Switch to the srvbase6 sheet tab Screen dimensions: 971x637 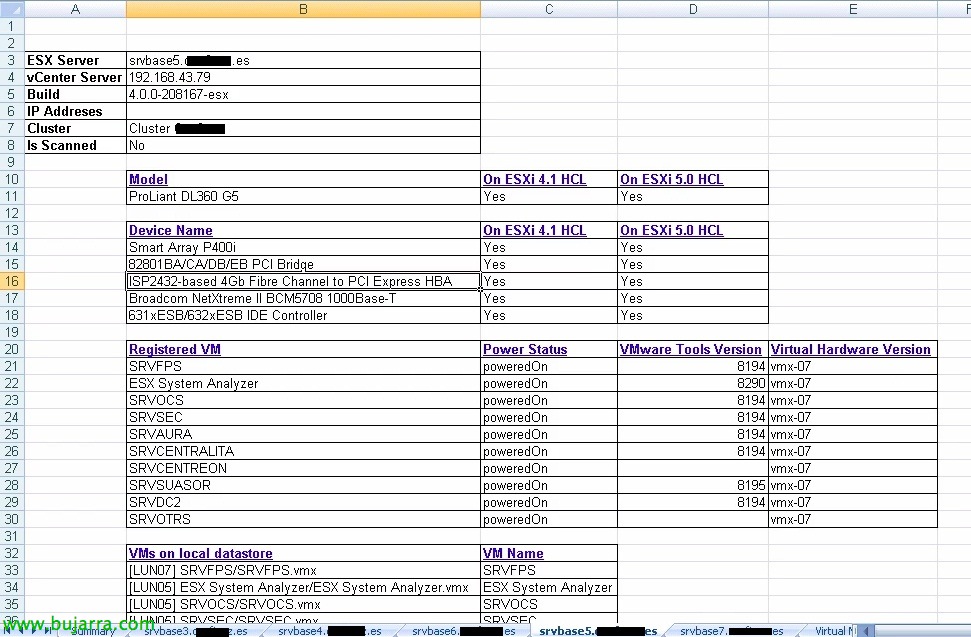[x=463, y=631]
